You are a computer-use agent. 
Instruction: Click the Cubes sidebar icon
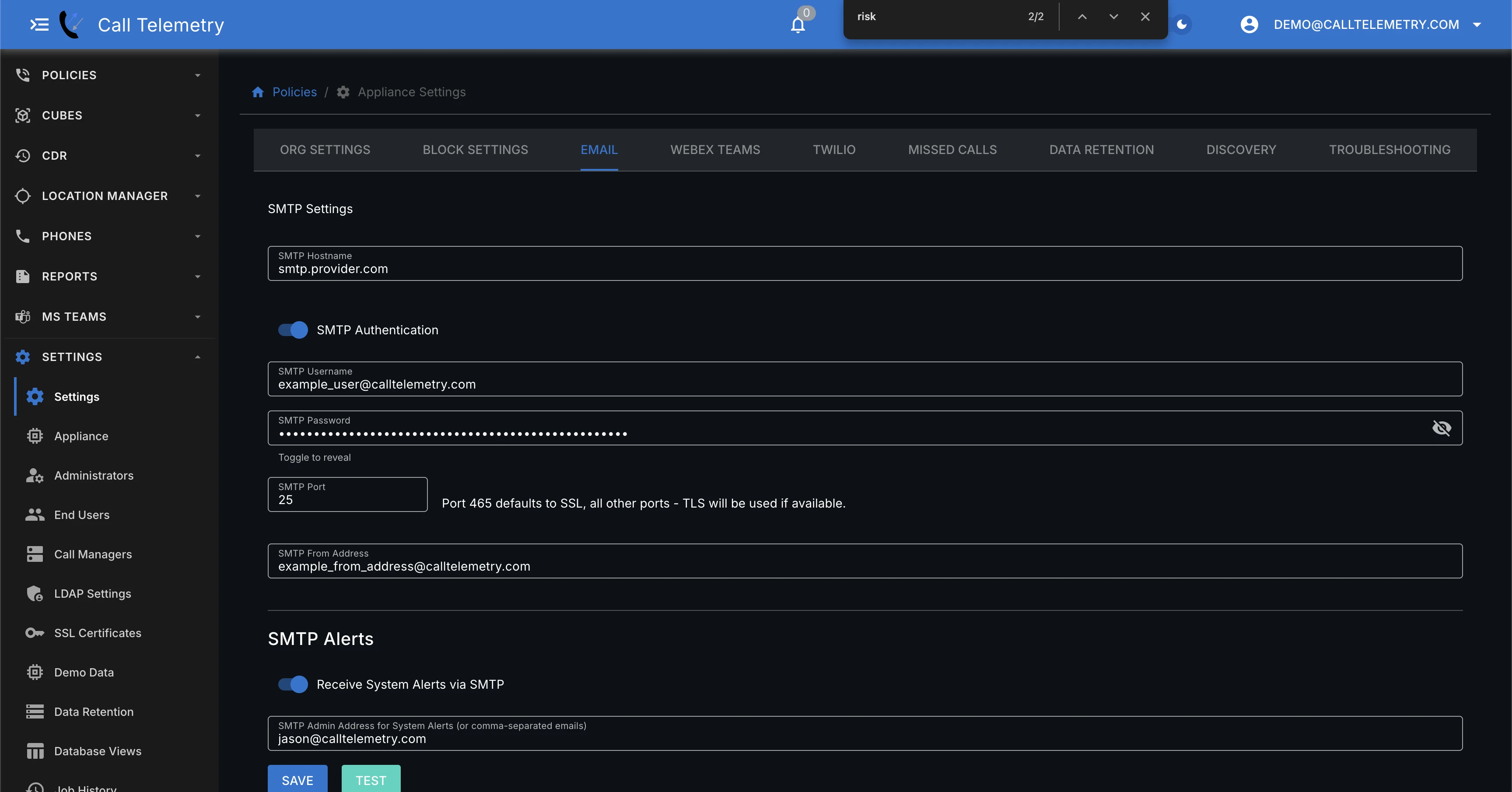coord(23,115)
